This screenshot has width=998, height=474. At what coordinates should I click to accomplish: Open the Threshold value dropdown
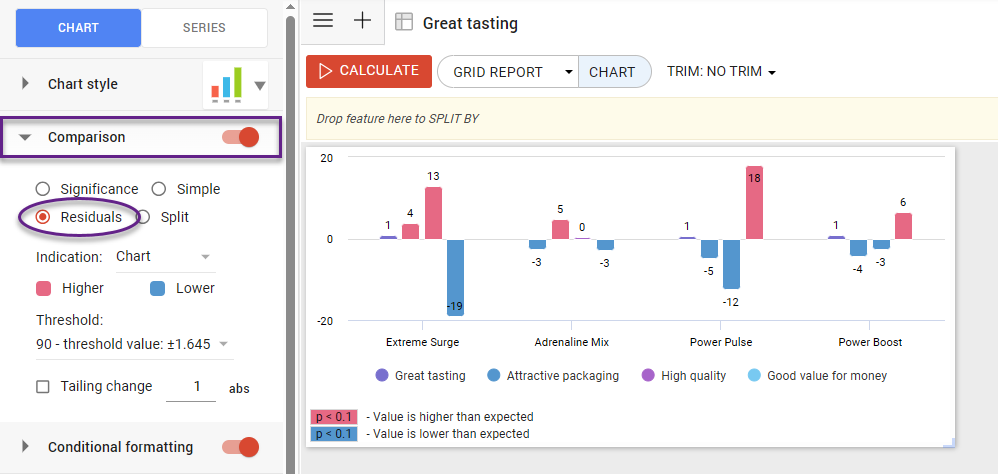tap(133, 344)
